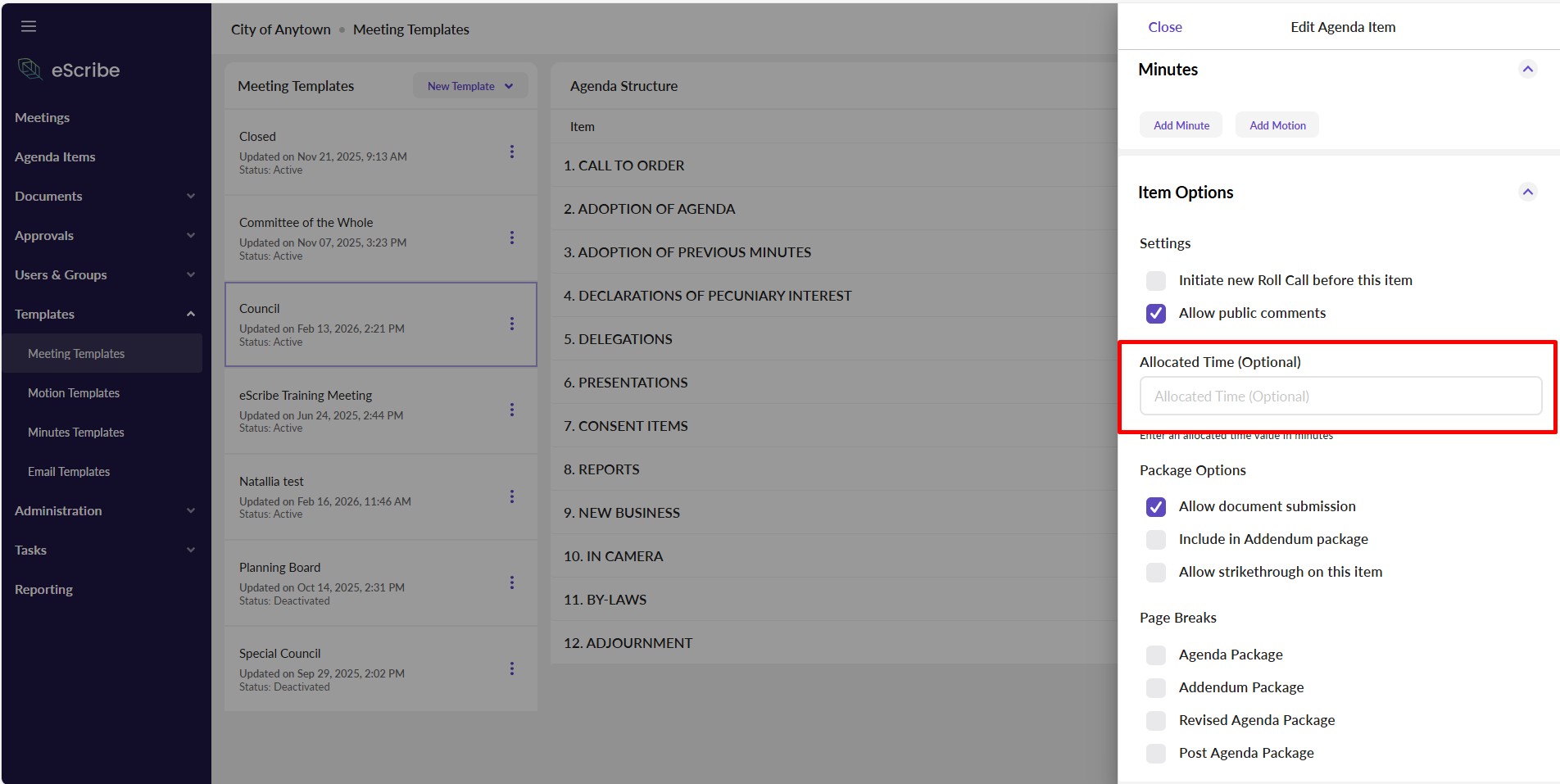This screenshot has width=1560, height=784.
Task: Collapse the Minutes section
Action: (x=1527, y=70)
